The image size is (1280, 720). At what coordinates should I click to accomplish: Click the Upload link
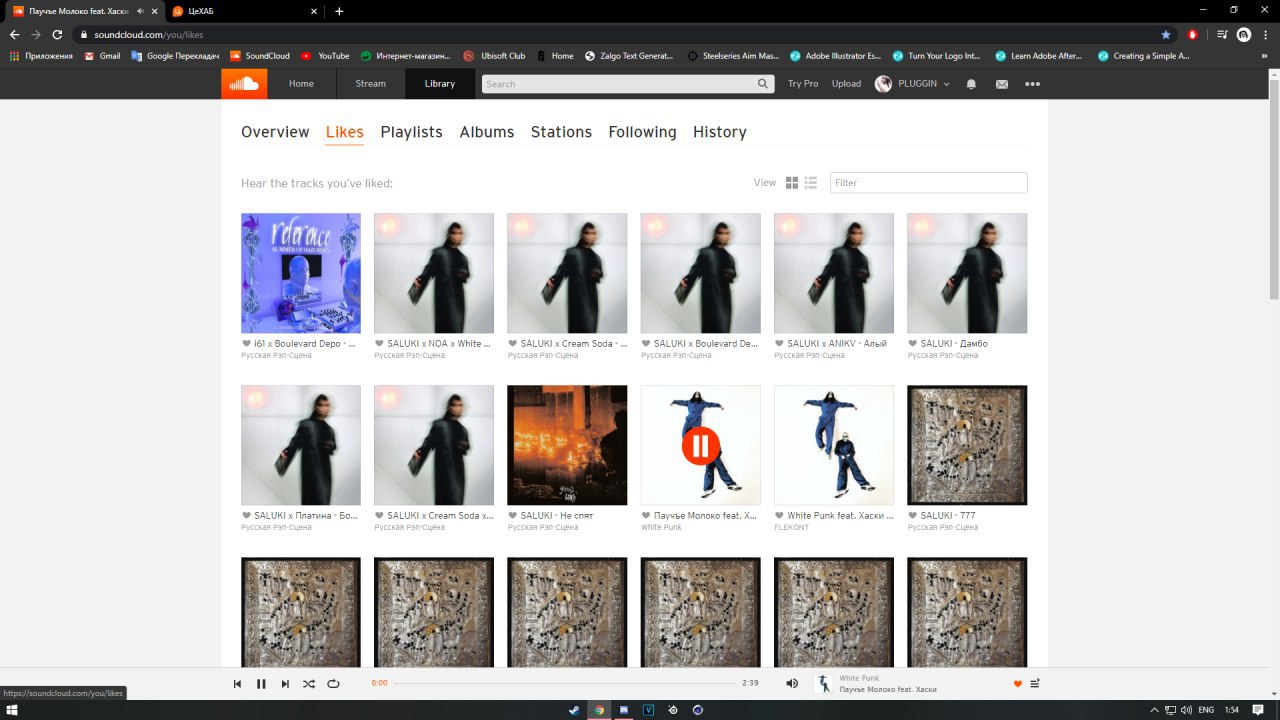point(846,84)
